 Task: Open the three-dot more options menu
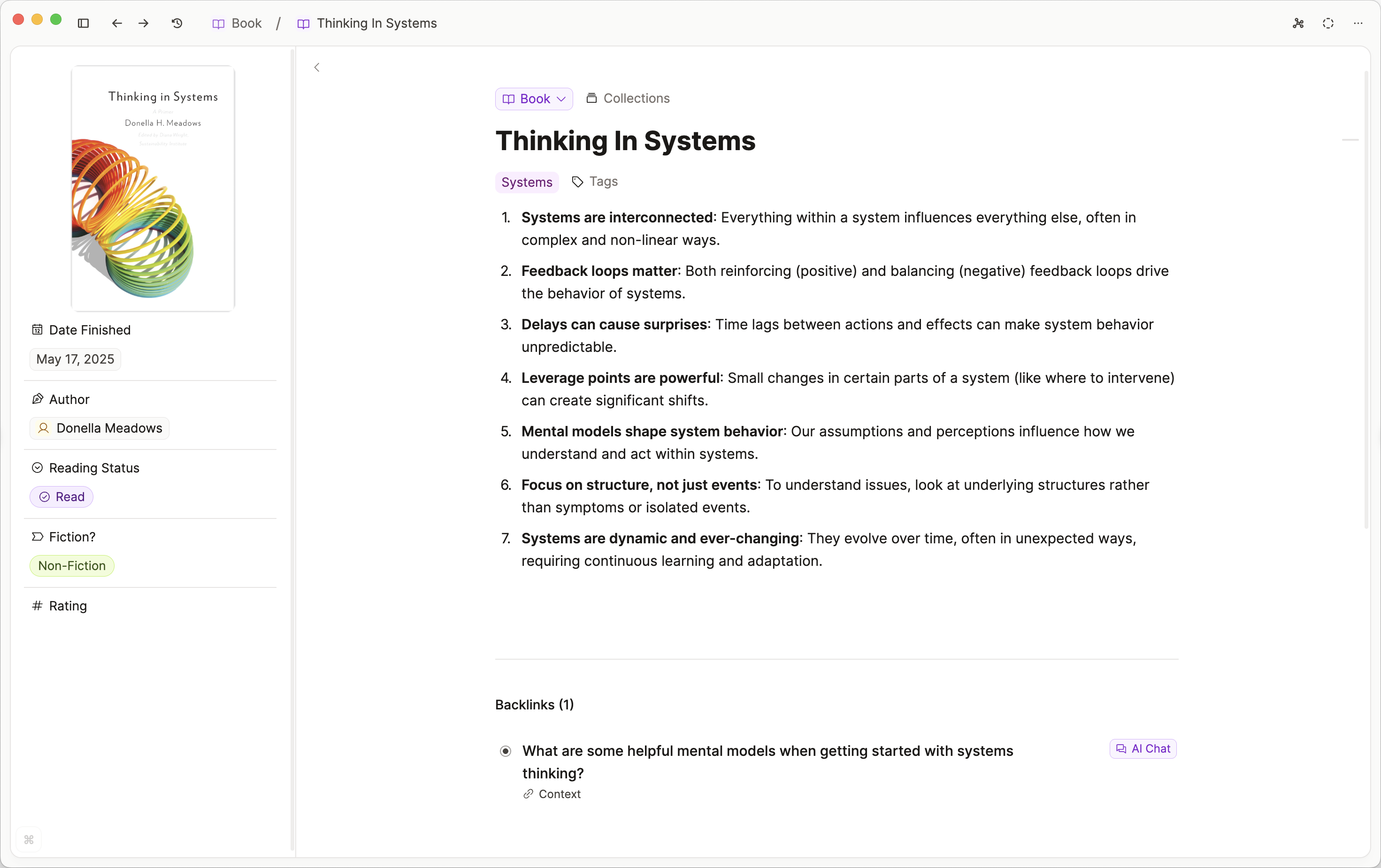pyautogui.click(x=1358, y=23)
